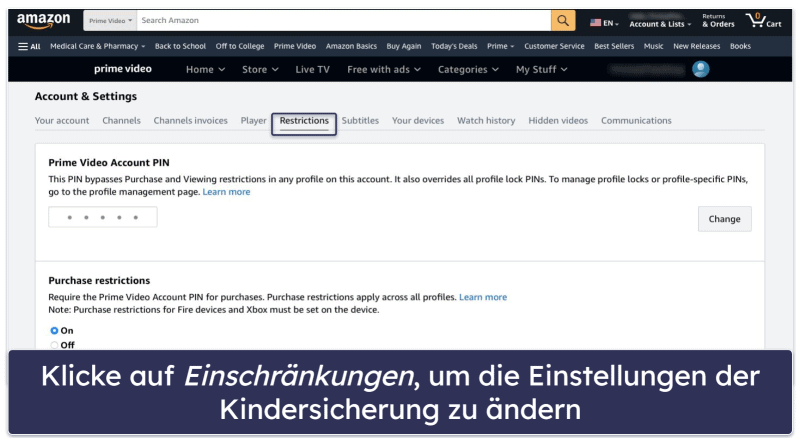Switch to the Channels tab

121,120
